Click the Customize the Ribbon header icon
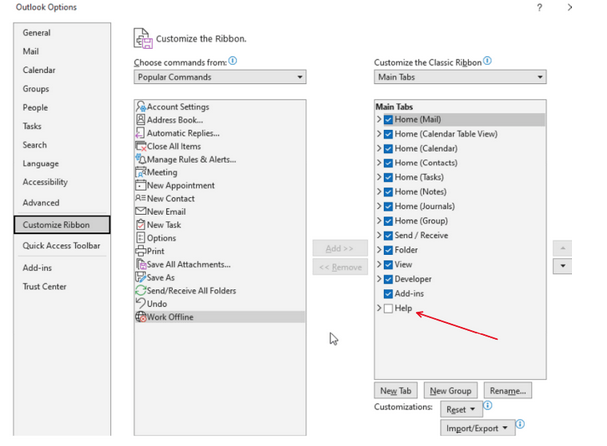 point(143,38)
